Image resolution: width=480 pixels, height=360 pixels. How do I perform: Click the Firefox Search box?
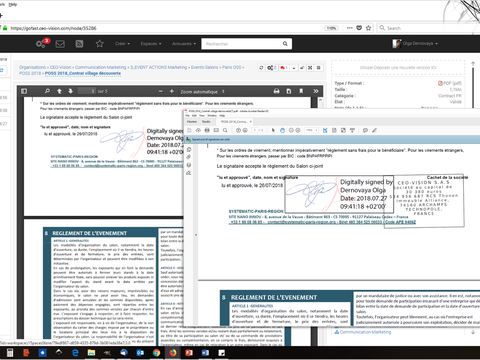pyautogui.click(x=427, y=28)
